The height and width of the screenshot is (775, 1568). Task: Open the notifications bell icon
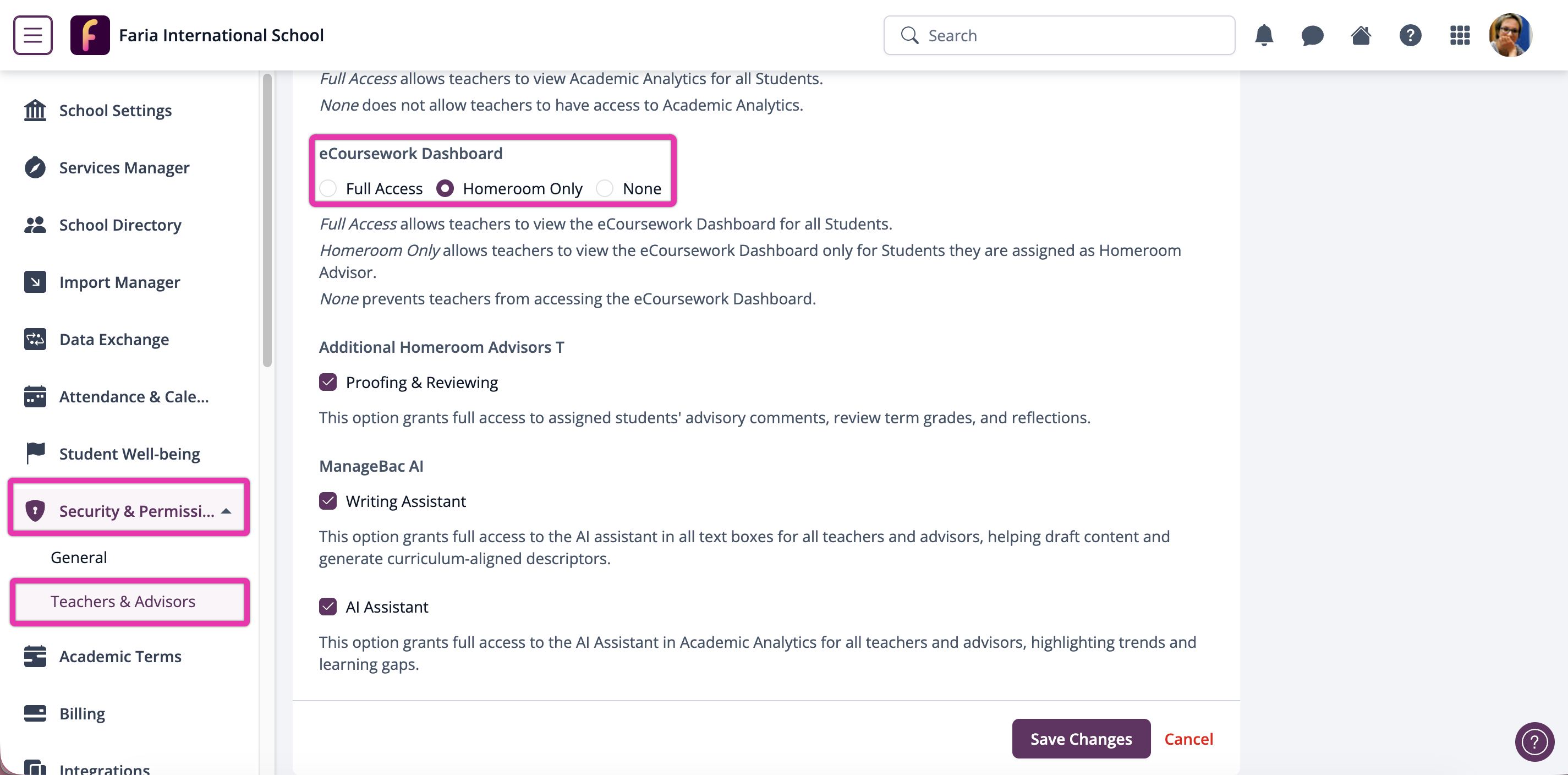click(1264, 35)
